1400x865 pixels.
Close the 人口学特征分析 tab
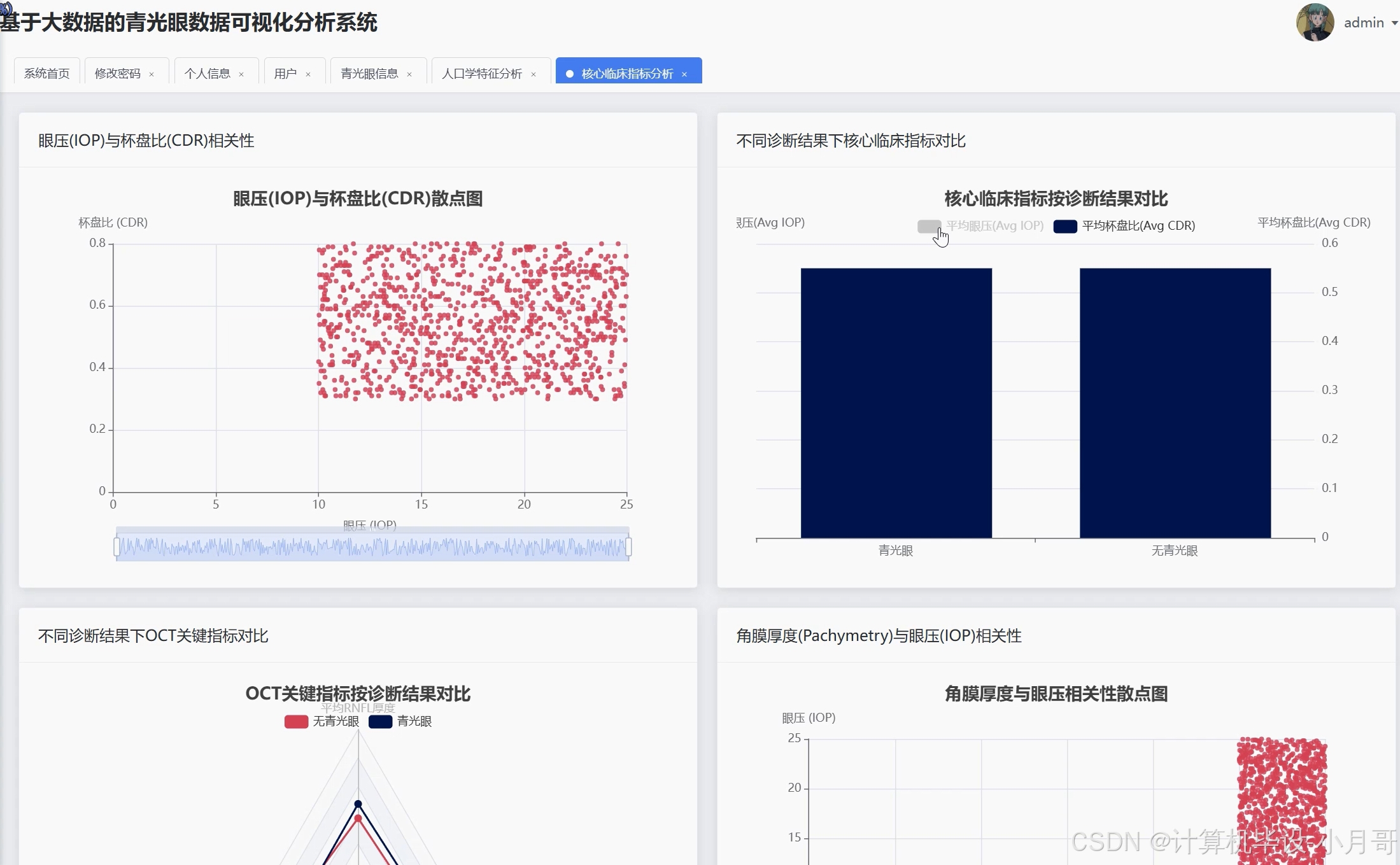point(534,74)
